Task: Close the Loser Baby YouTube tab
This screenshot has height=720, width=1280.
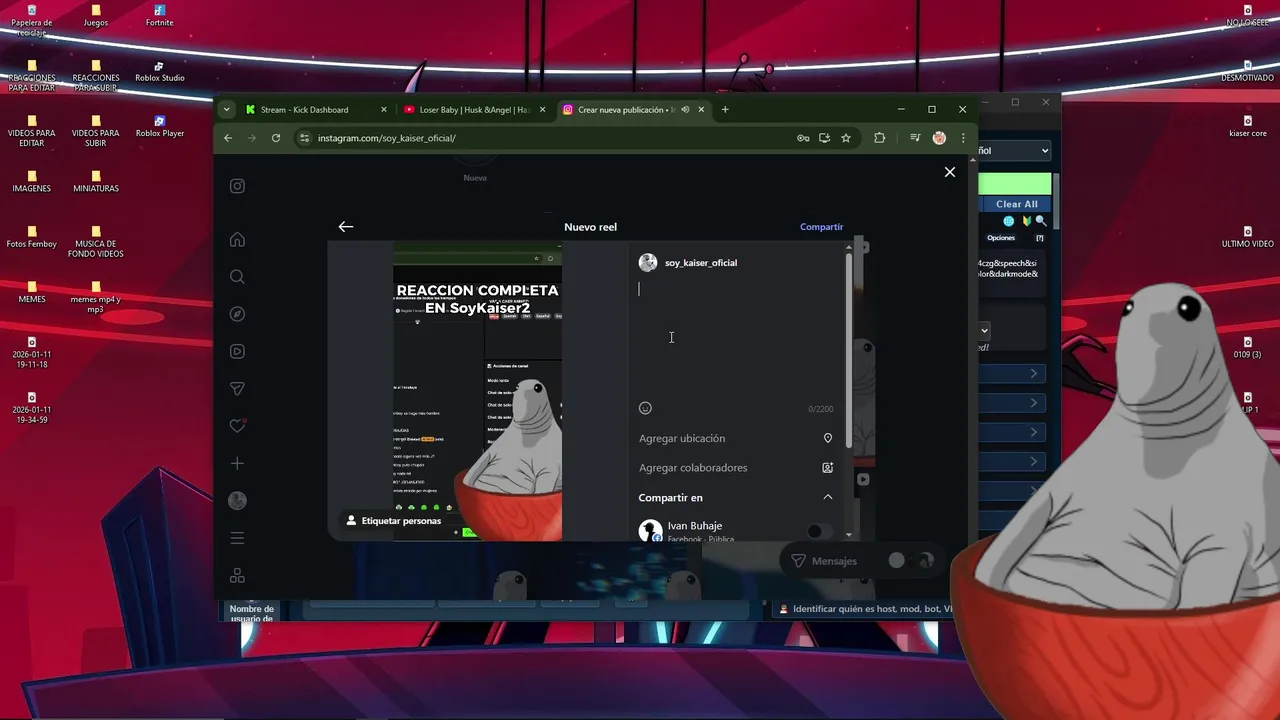Action: click(x=542, y=110)
